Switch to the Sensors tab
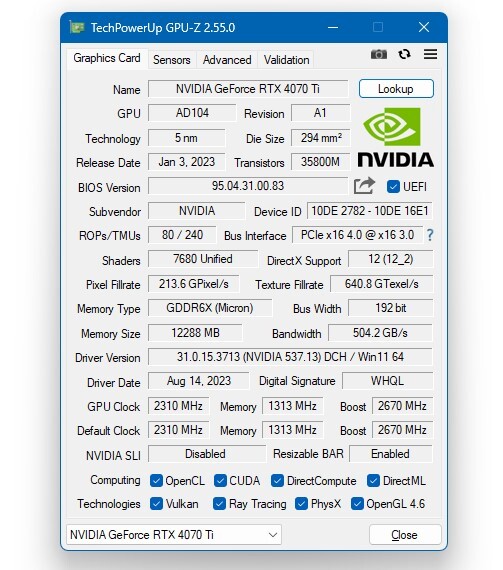This screenshot has width=503, height=570. click(x=172, y=60)
